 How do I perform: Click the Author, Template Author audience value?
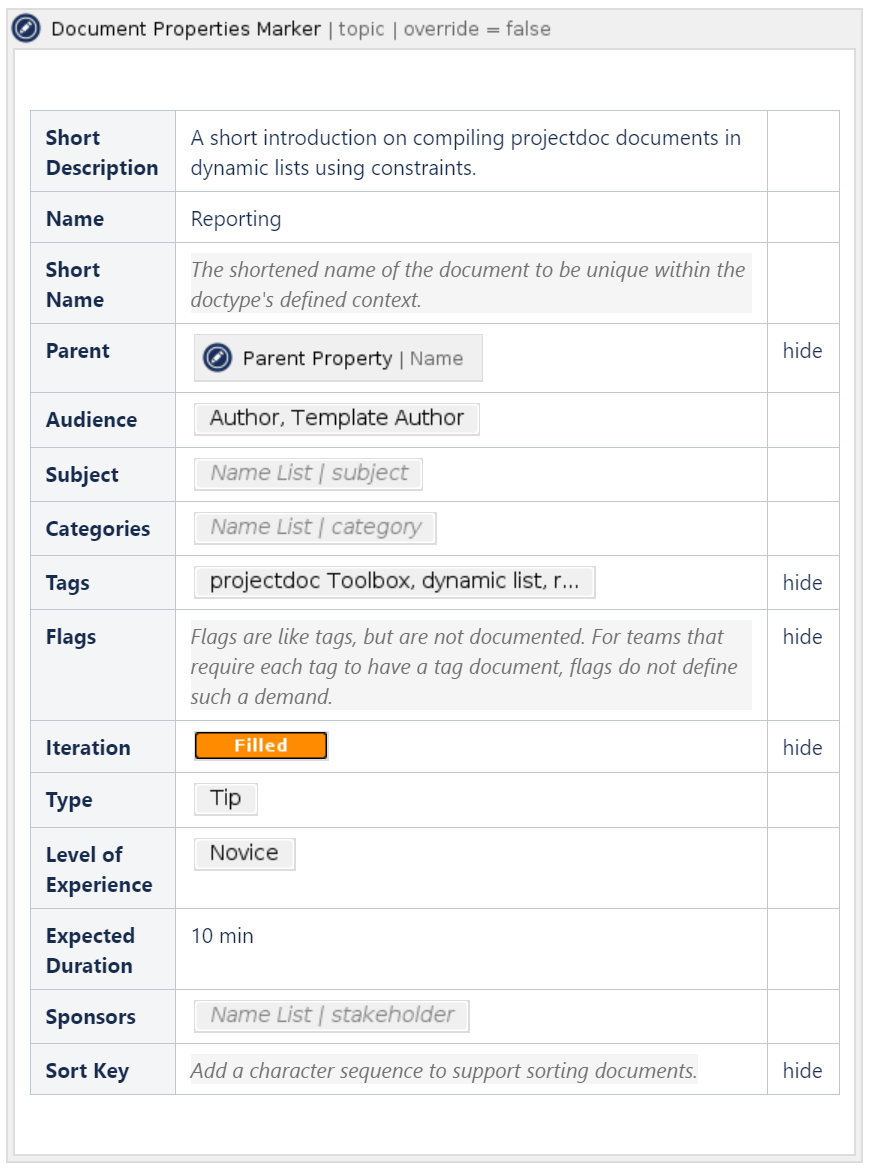point(336,418)
